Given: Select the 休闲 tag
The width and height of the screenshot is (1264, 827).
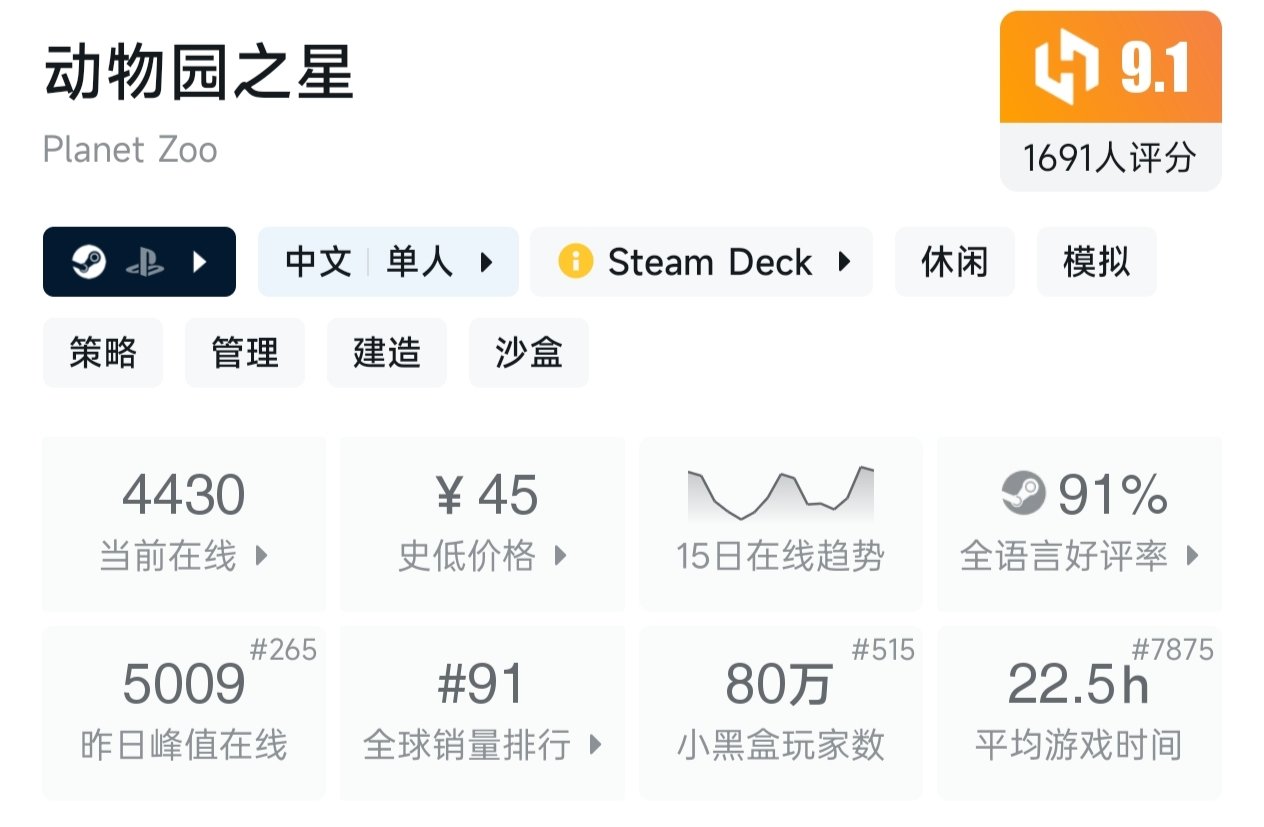Looking at the screenshot, I should 954,262.
